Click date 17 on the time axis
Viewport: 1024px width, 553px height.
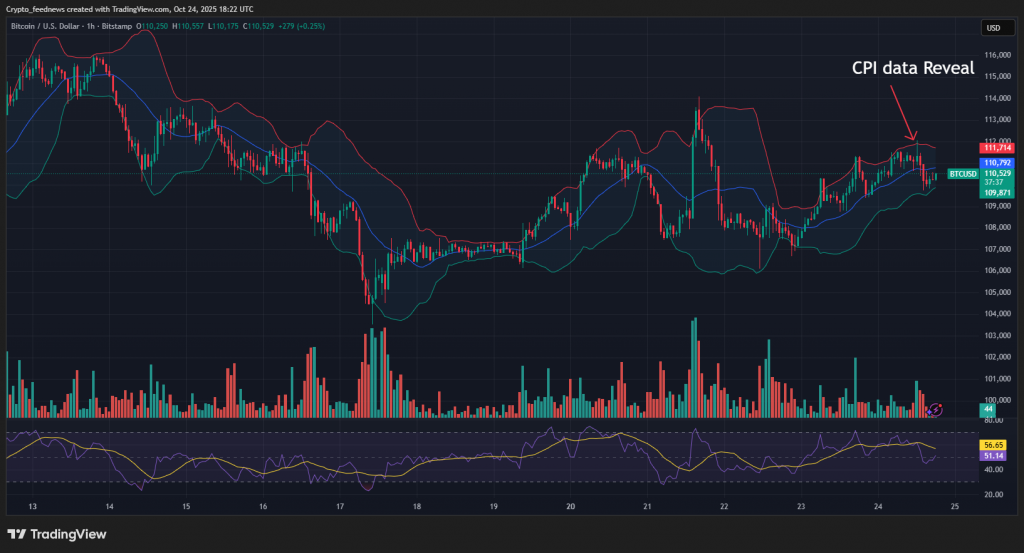click(x=340, y=506)
